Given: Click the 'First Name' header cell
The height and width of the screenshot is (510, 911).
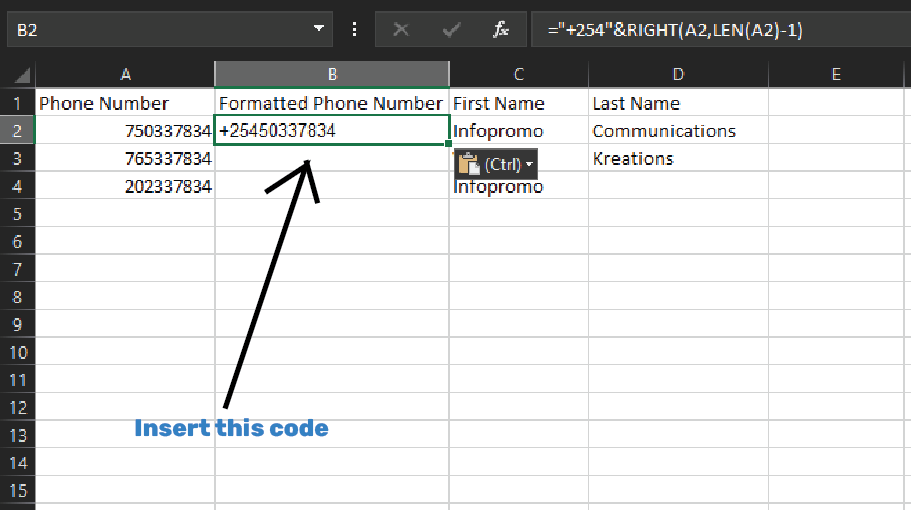Looking at the screenshot, I should [519, 103].
